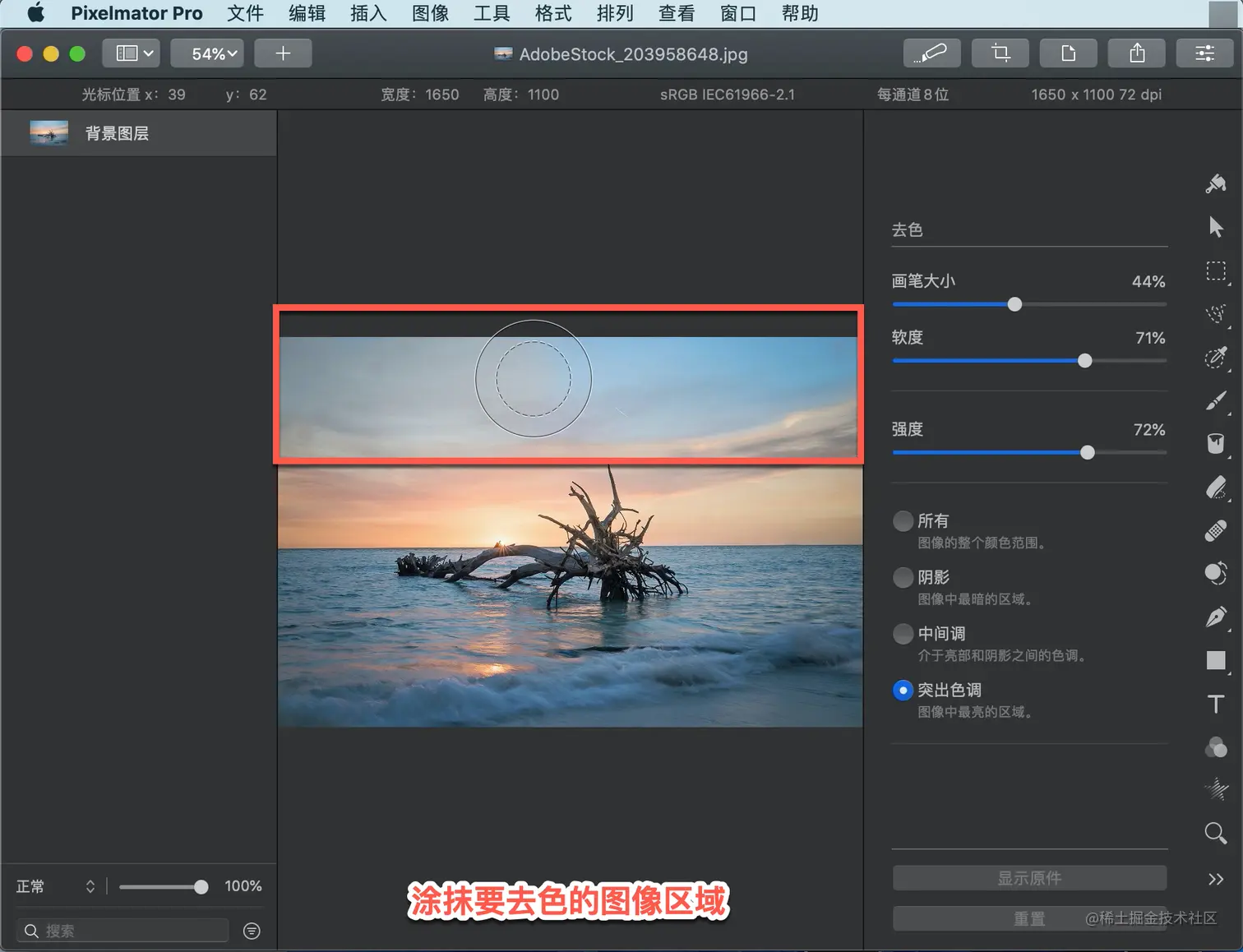Click the 显示原件 button
This screenshot has width=1243, height=952.
(x=1029, y=878)
